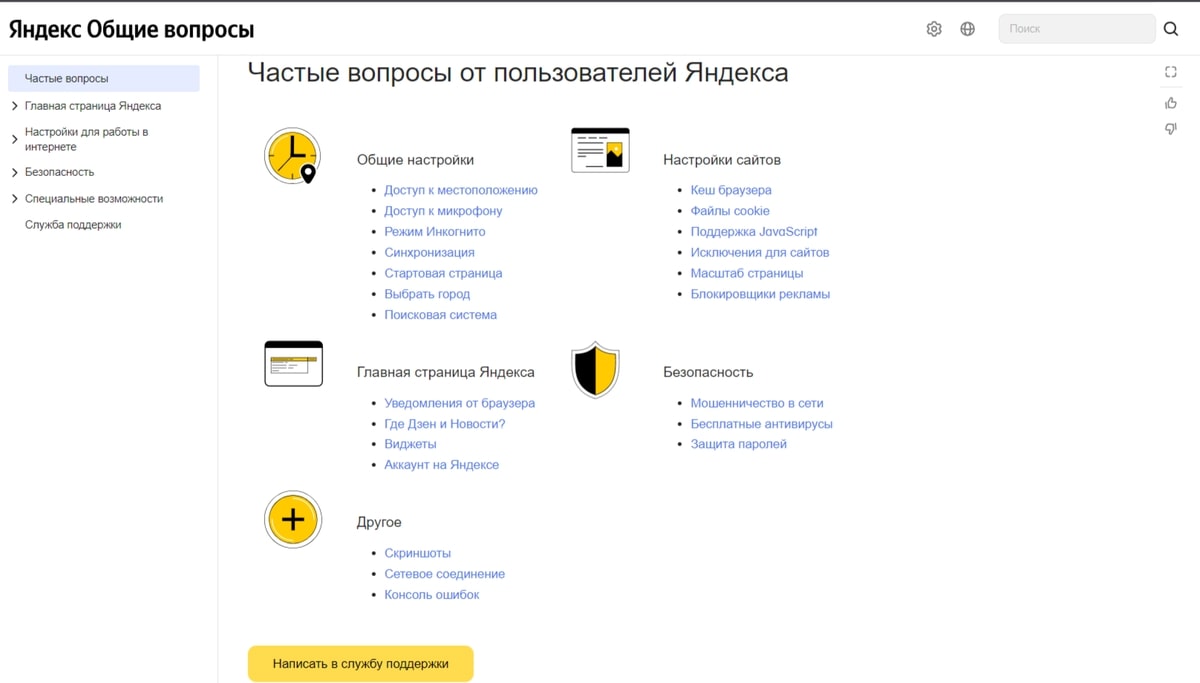Click Написать в службу поддержки button
The height and width of the screenshot is (683, 1200).
(x=360, y=664)
